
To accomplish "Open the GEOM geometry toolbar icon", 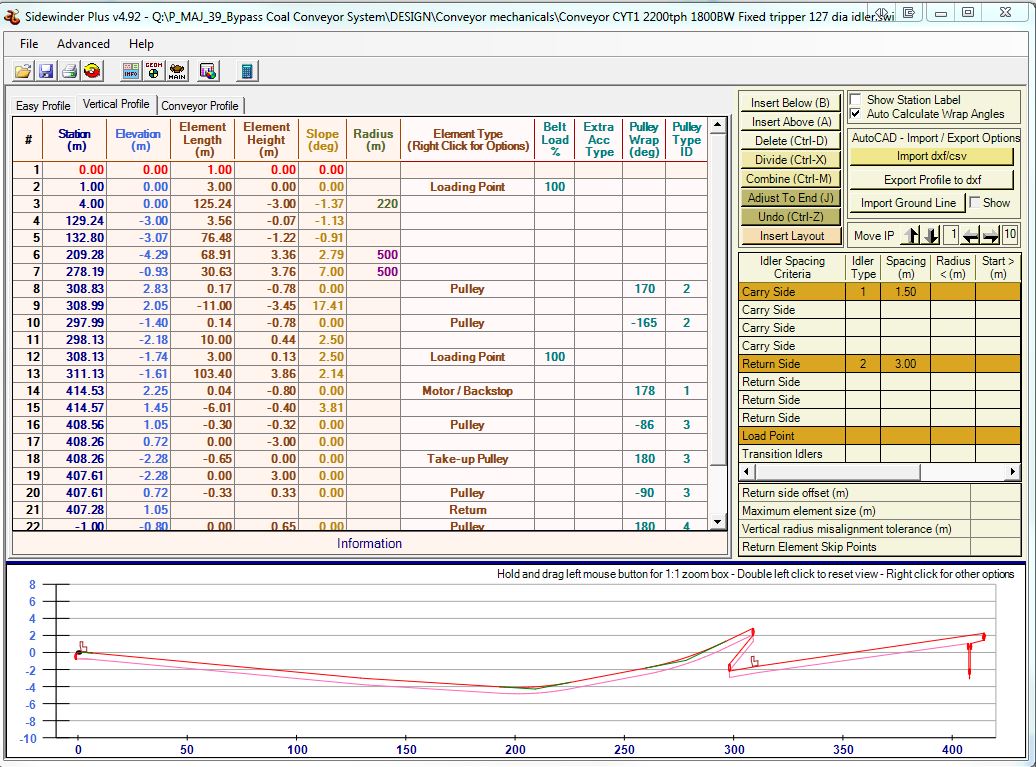I will [154, 71].
